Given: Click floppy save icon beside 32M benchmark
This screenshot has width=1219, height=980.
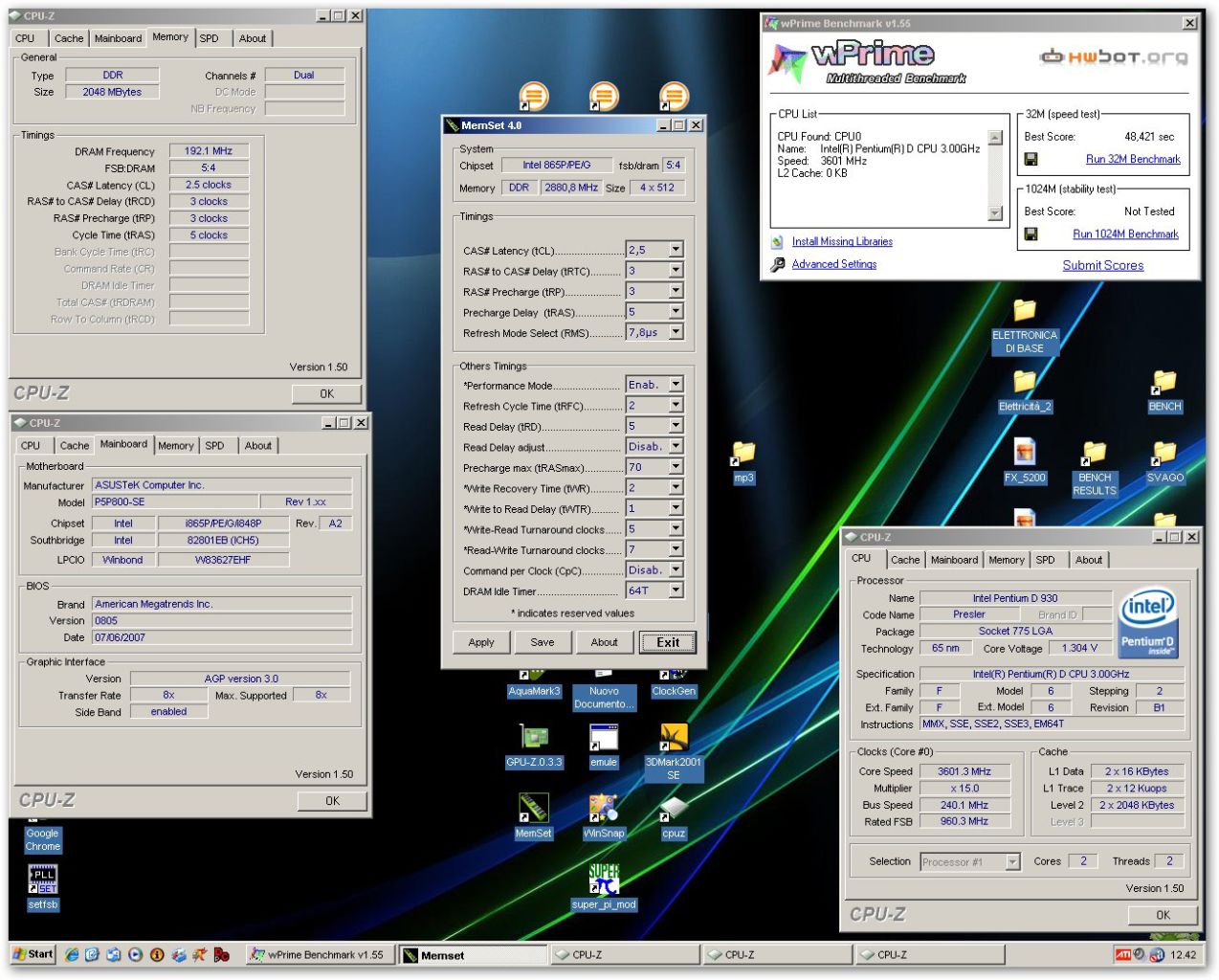Looking at the screenshot, I should tap(1031, 159).
